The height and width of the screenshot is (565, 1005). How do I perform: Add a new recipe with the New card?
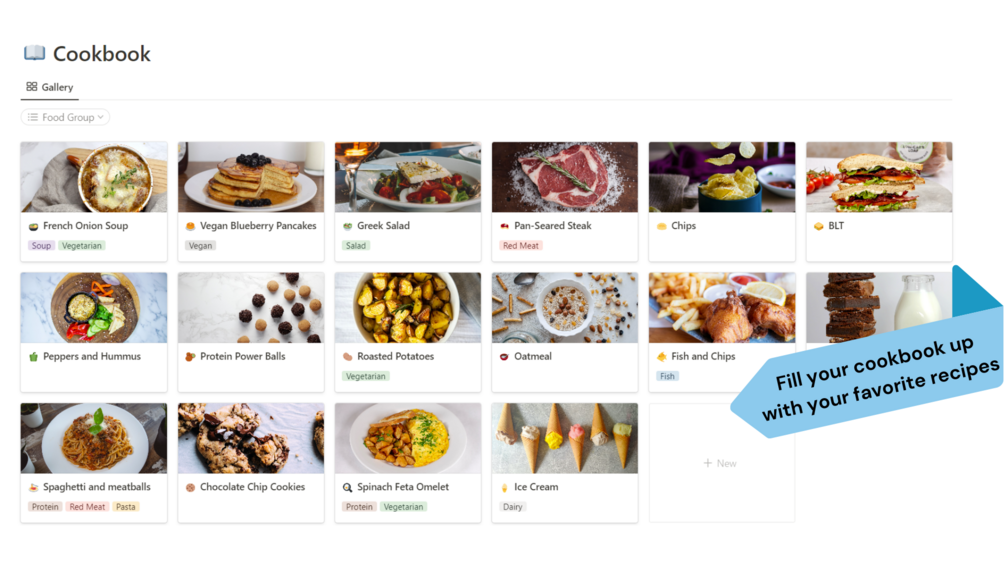coord(721,463)
